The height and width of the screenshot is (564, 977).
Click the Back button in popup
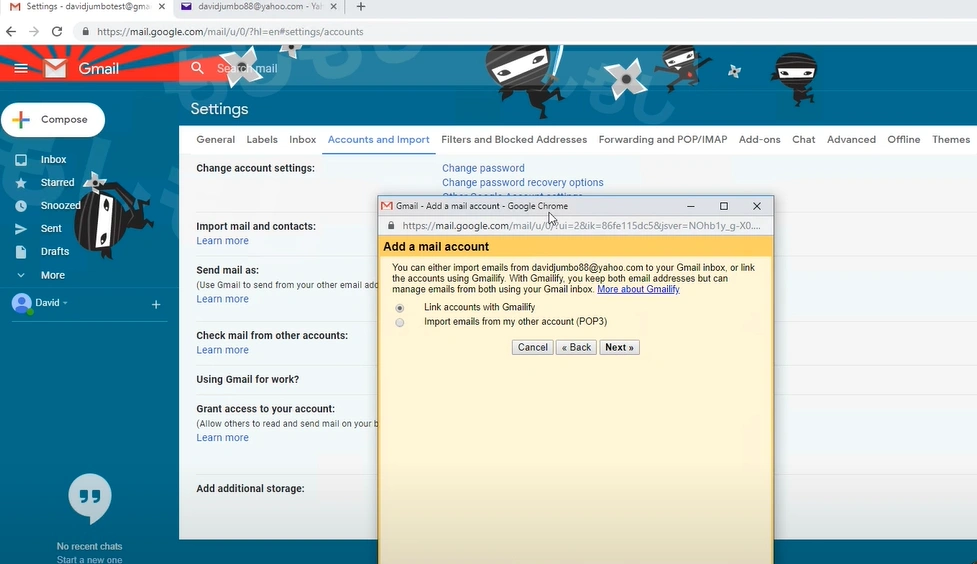coord(576,347)
